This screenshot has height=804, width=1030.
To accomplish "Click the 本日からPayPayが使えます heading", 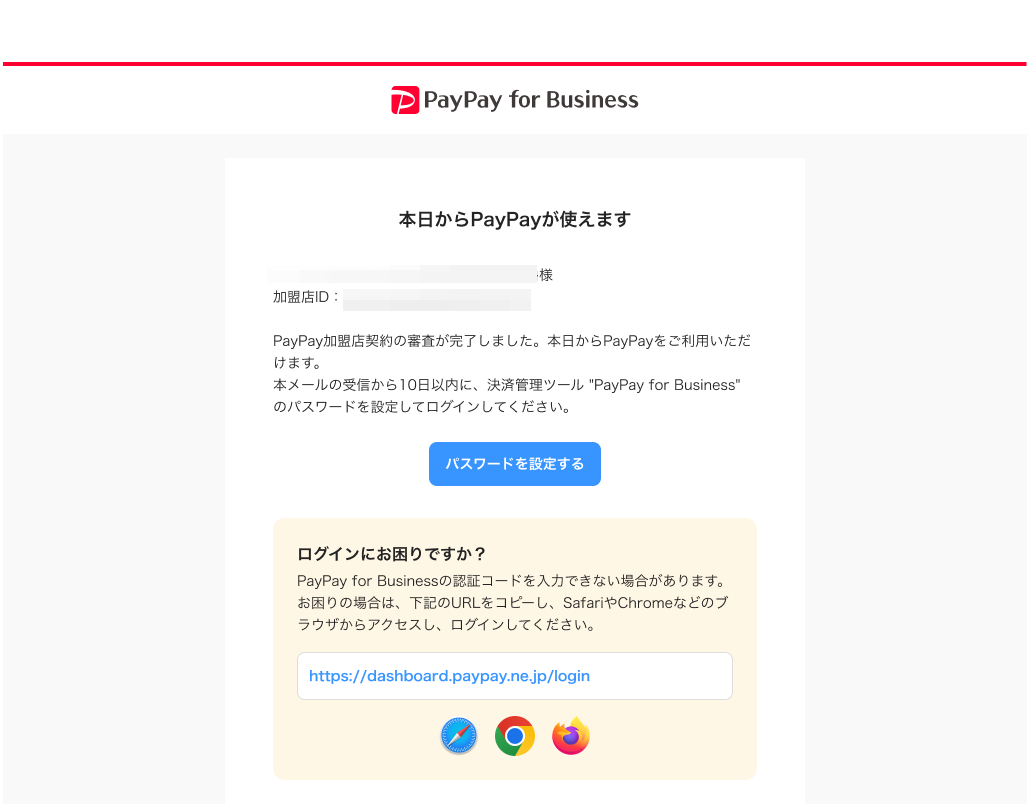I will point(515,219).
